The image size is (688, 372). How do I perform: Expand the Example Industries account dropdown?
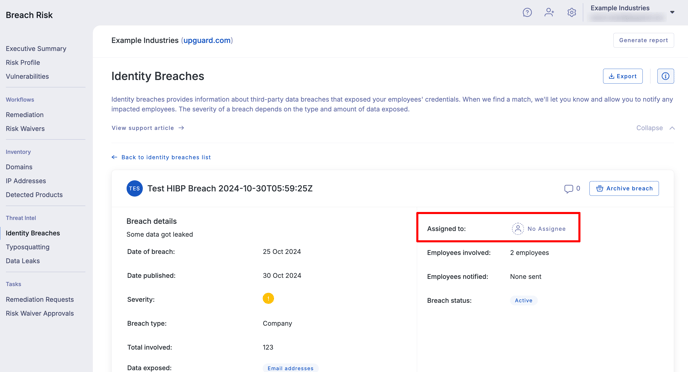coord(672,12)
